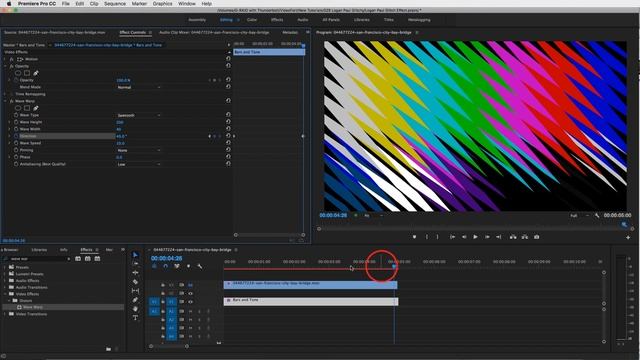The image size is (640, 360).
Task: Open the Antialiasing quality dropdown
Action: point(138,164)
